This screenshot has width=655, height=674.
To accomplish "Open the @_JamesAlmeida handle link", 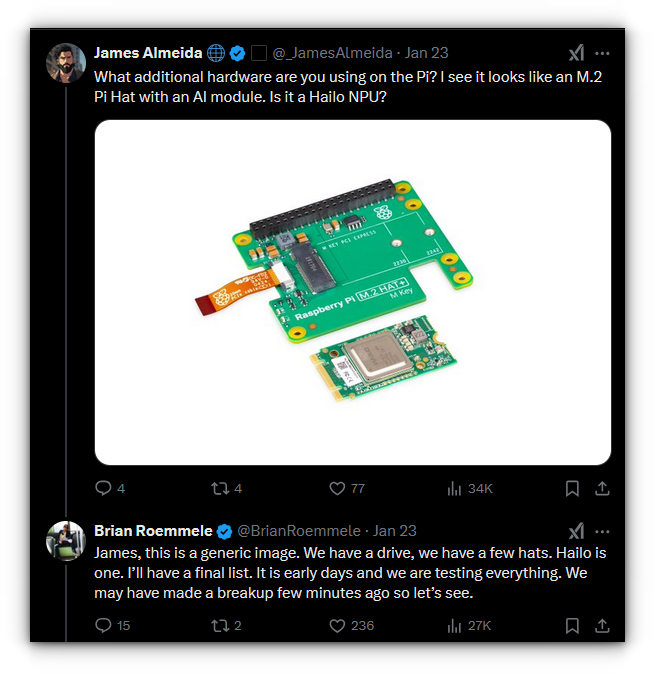I will 326,53.
